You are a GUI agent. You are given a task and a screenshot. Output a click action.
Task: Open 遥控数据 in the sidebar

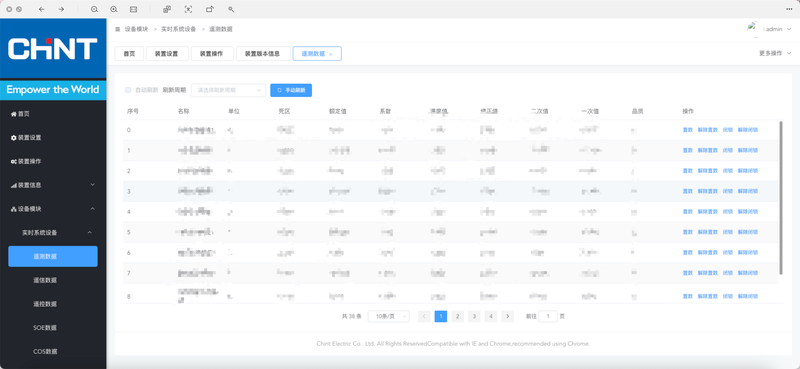coord(45,304)
